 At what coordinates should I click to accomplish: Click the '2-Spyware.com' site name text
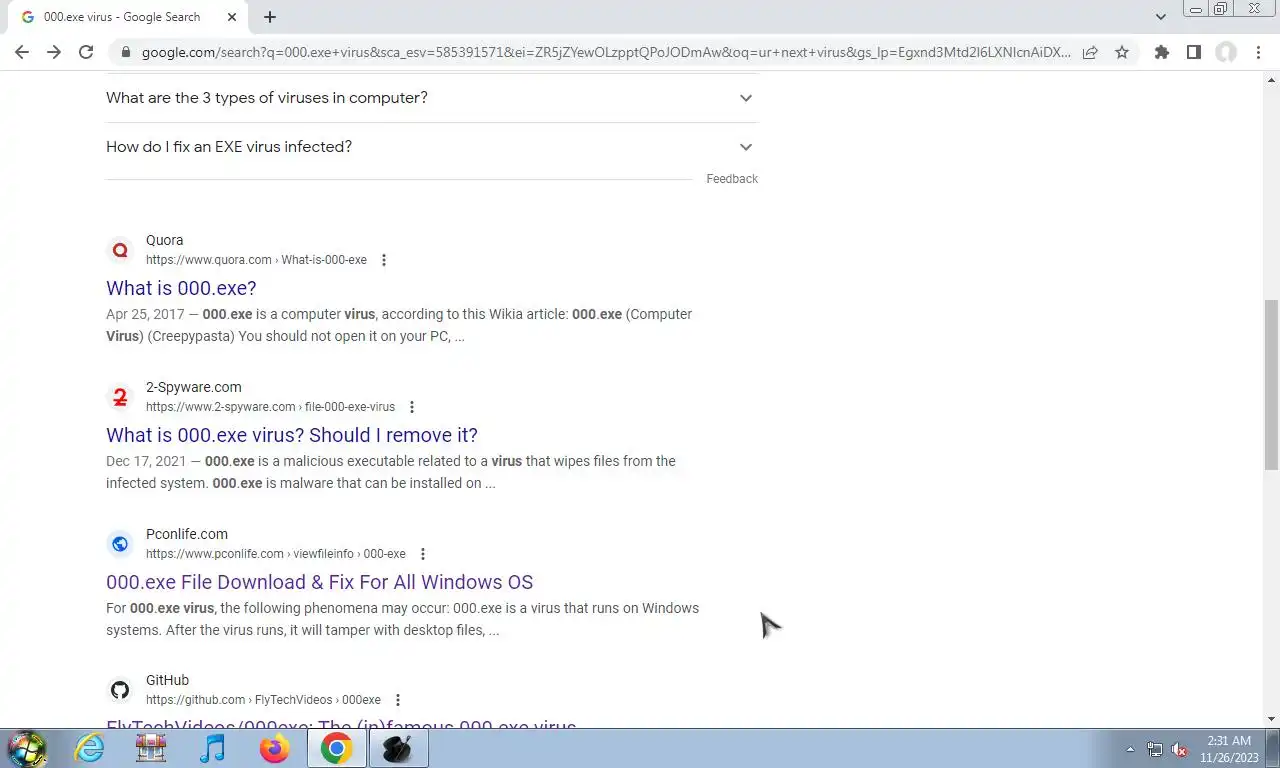[193, 387]
